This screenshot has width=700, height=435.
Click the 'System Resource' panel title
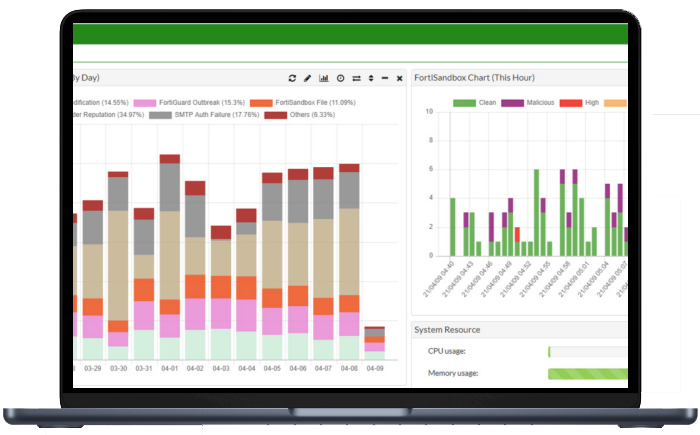click(x=447, y=330)
